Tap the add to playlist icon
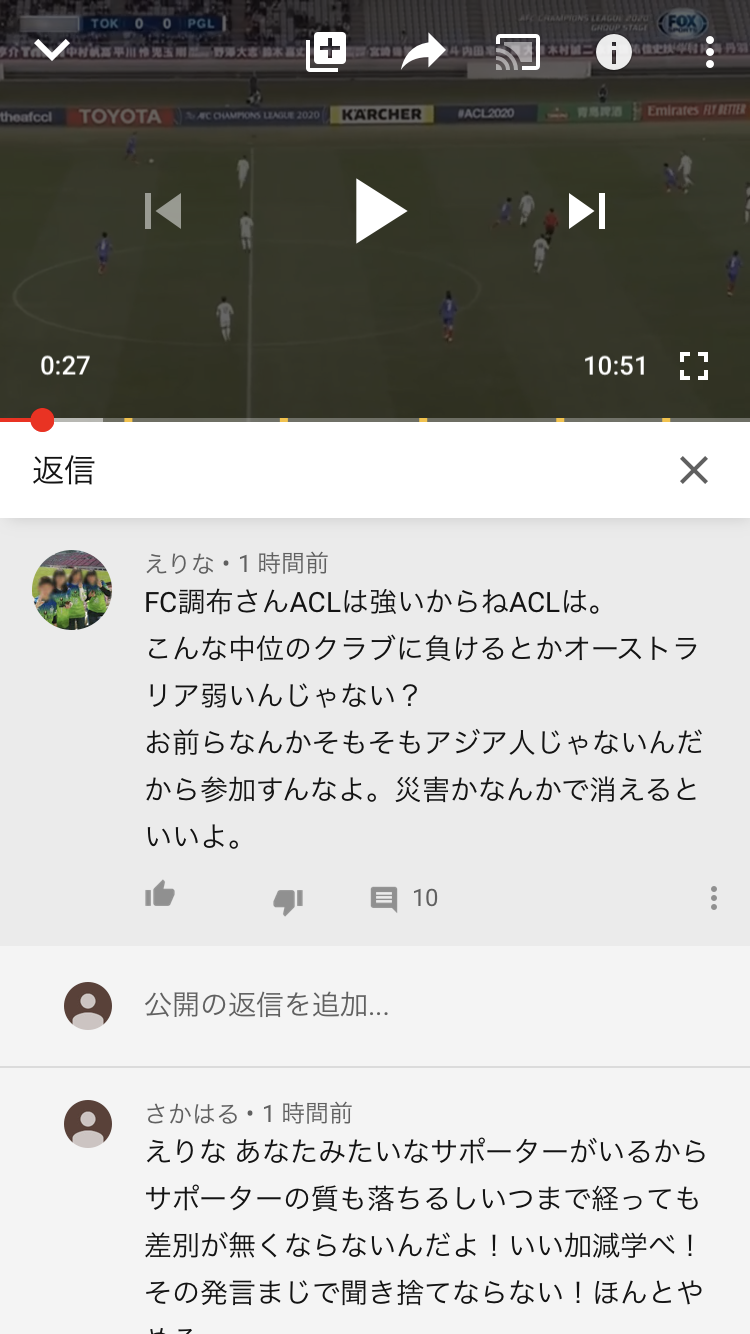 [x=326, y=52]
